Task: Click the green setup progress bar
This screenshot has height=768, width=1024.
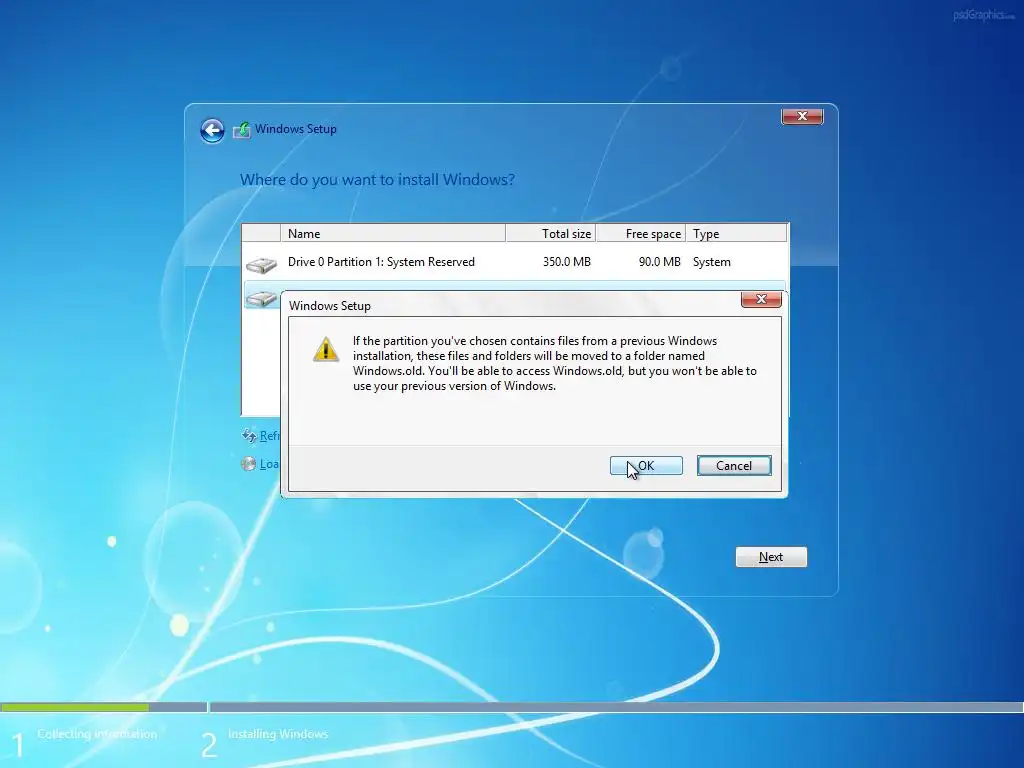Action: [x=74, y=707]
